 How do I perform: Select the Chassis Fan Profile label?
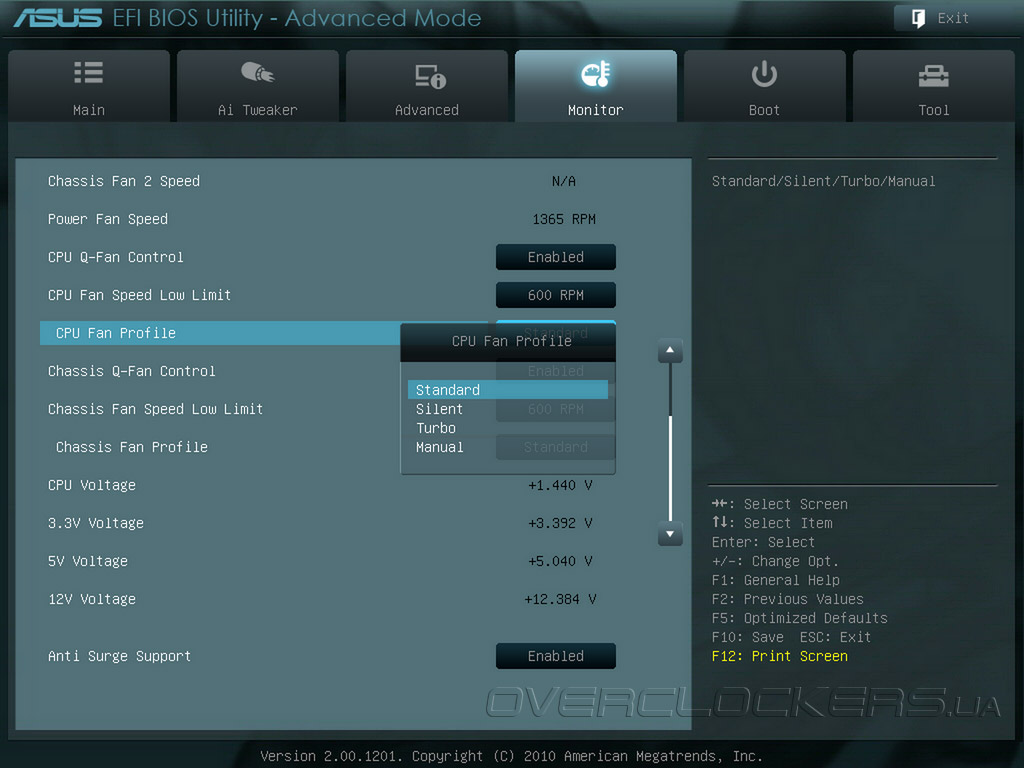click(x=132, y=447)
